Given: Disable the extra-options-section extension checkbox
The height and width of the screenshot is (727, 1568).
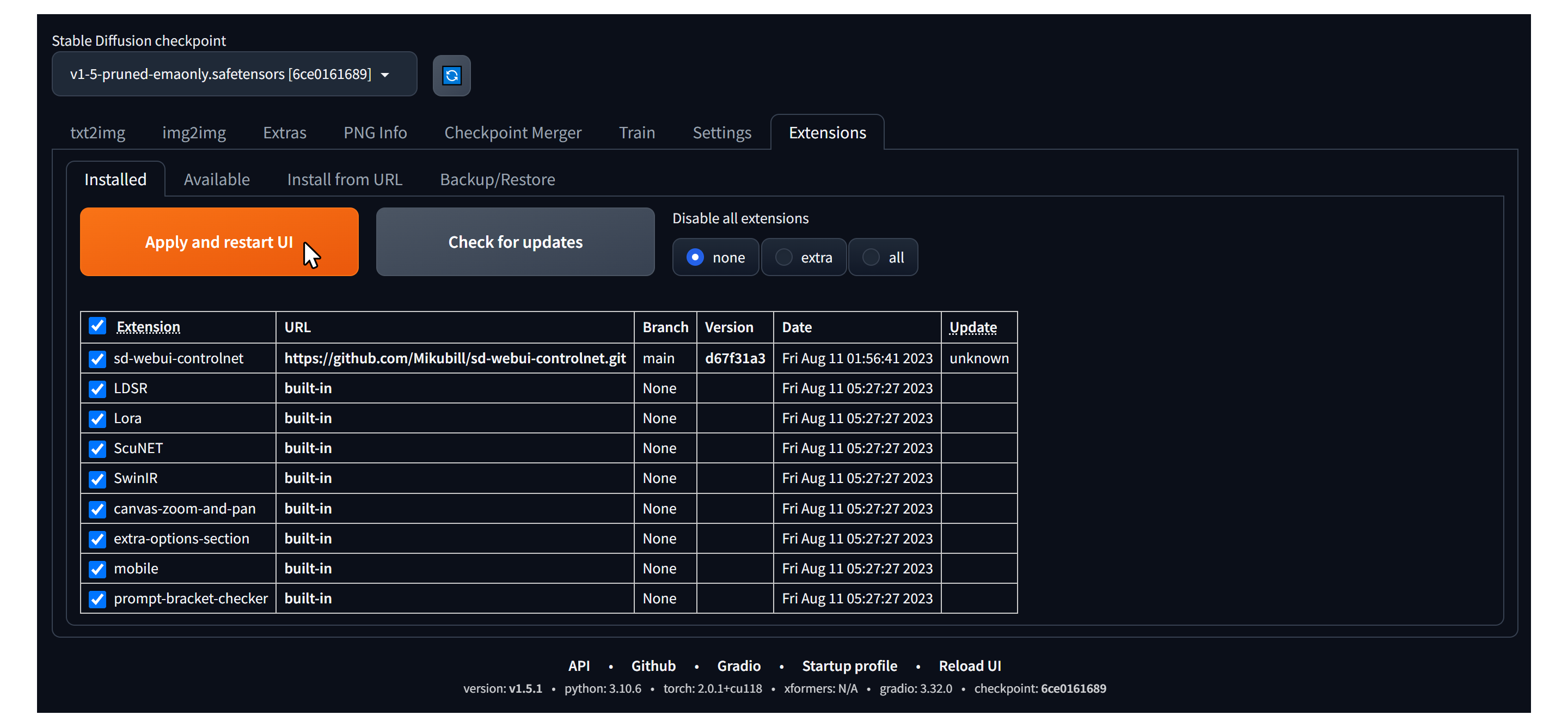Looking at the screenshot, I should tap(97, 539).
